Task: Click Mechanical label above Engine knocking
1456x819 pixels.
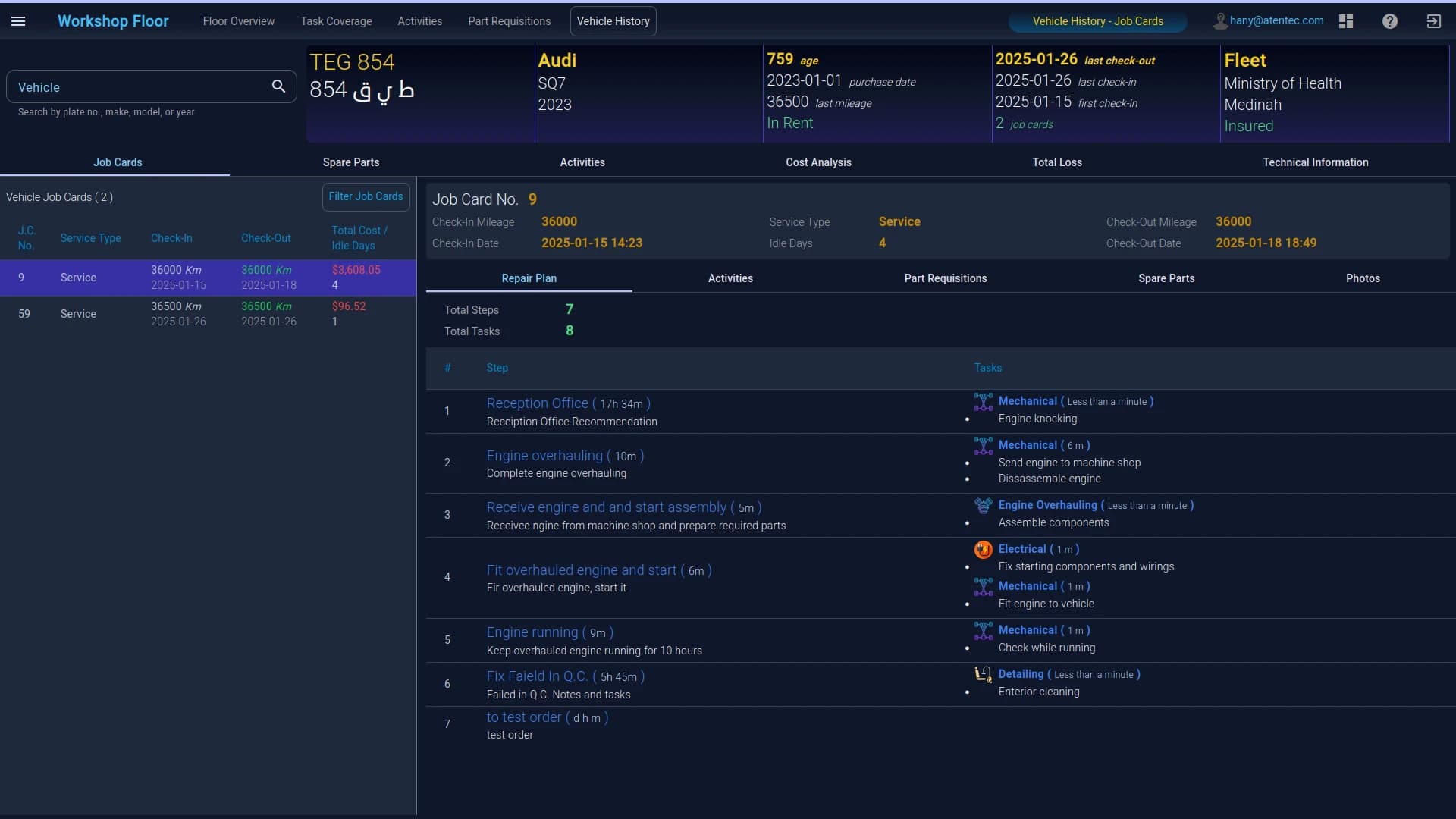Action: pos(1028,401)
